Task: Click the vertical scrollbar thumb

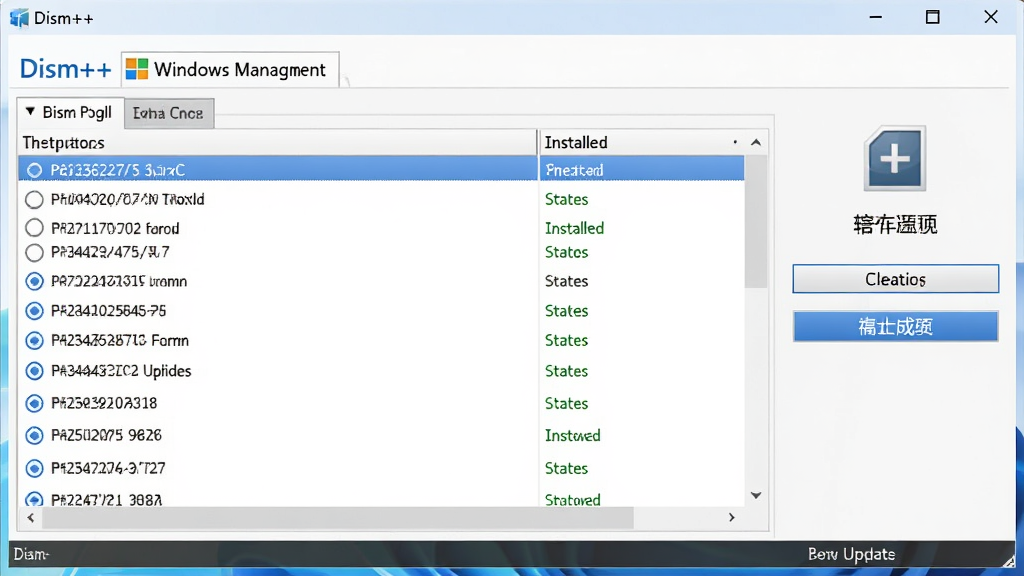Action: pyautogui.click(x=756, y=222)
